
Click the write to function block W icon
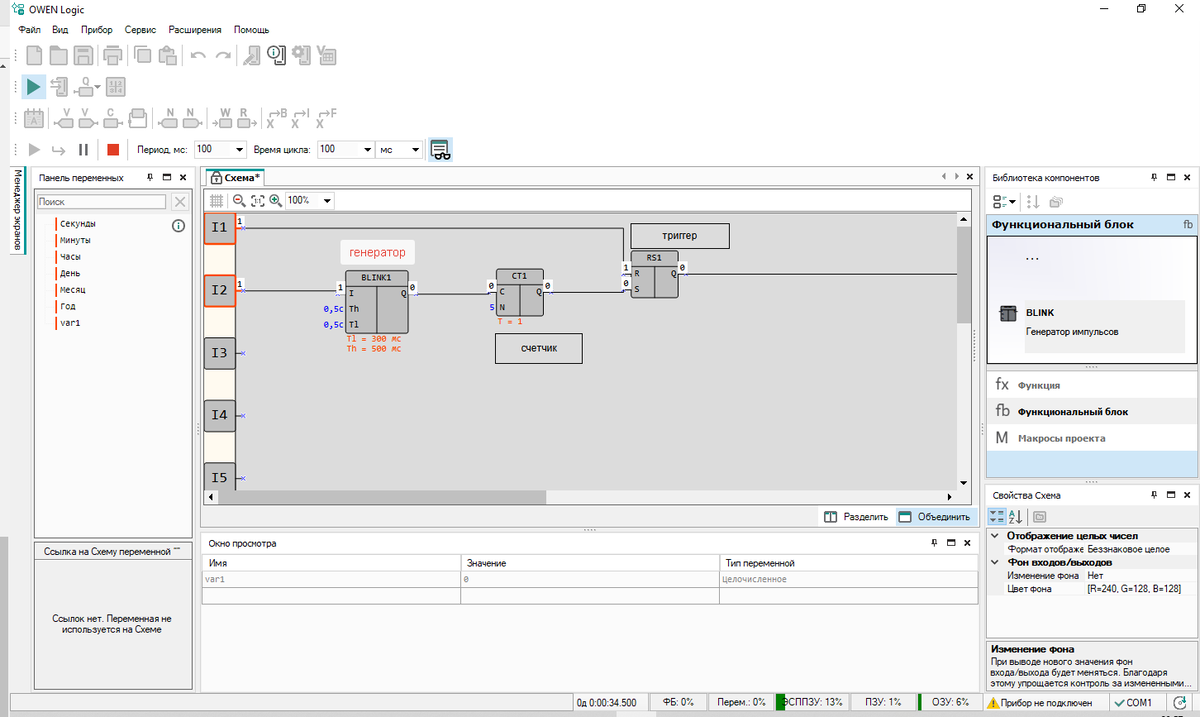click(x=221, y=119)
